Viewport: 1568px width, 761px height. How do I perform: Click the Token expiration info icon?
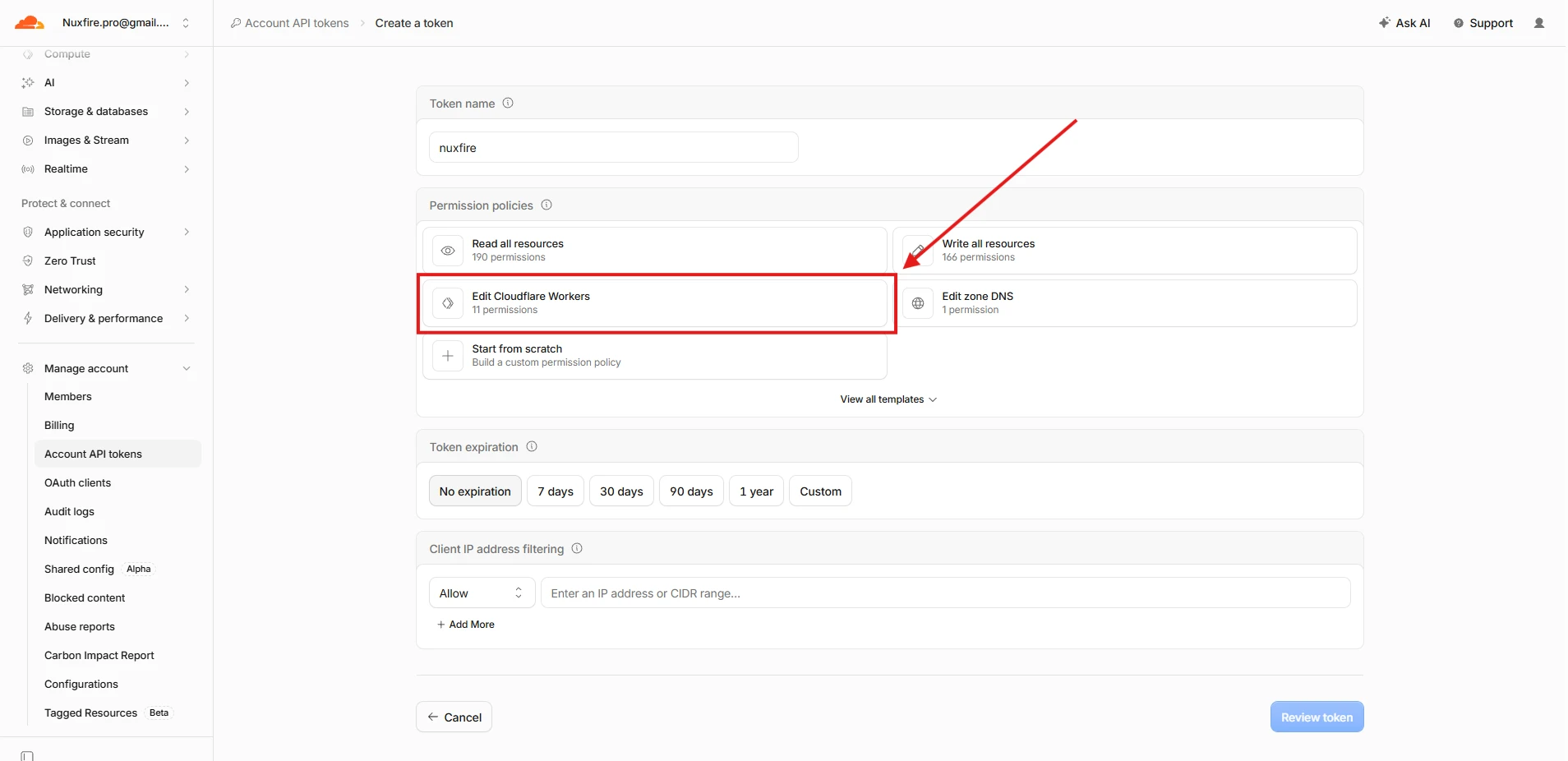(x=532, y=447)
